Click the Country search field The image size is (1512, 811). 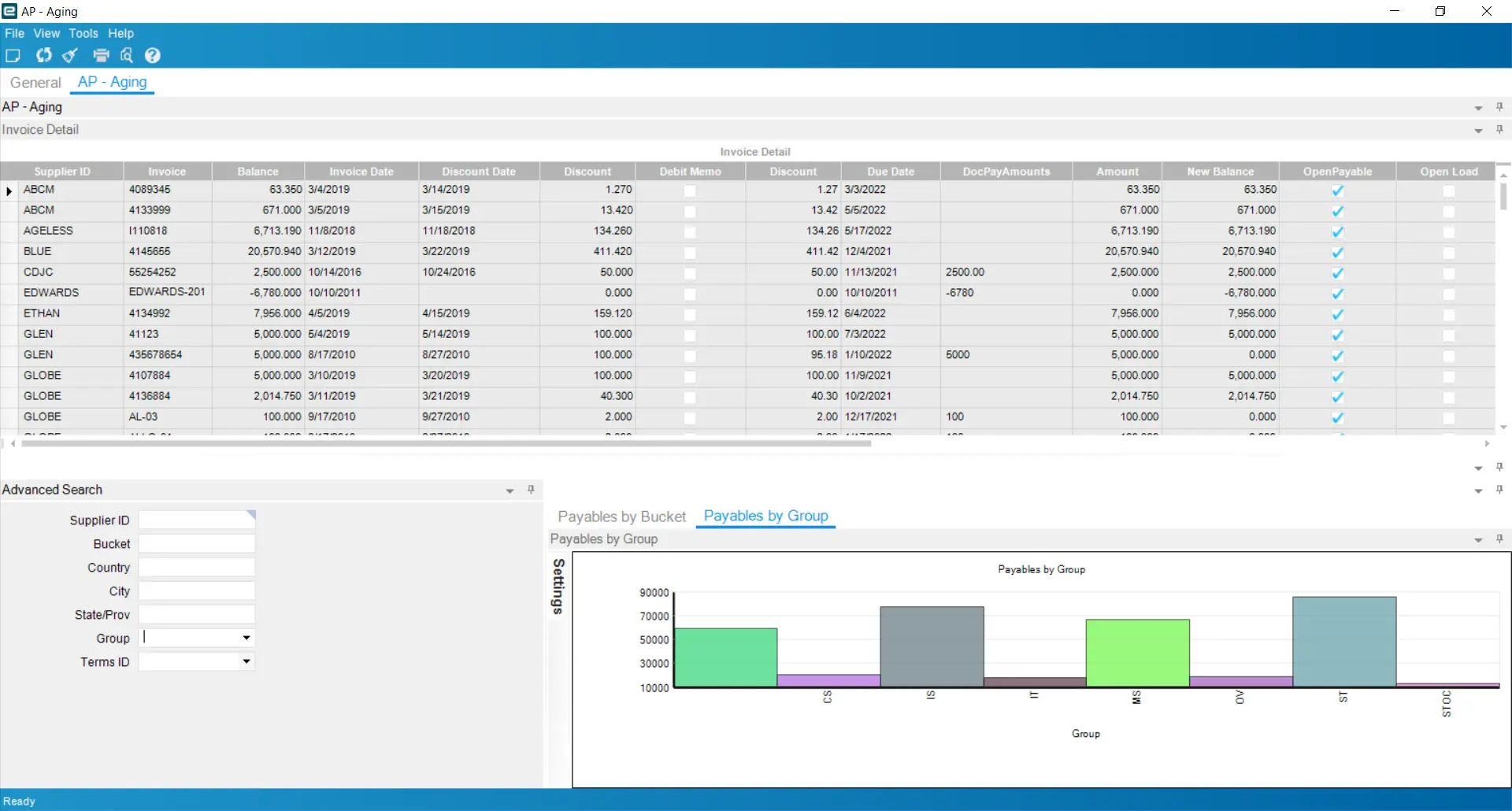tap(197, 567)
